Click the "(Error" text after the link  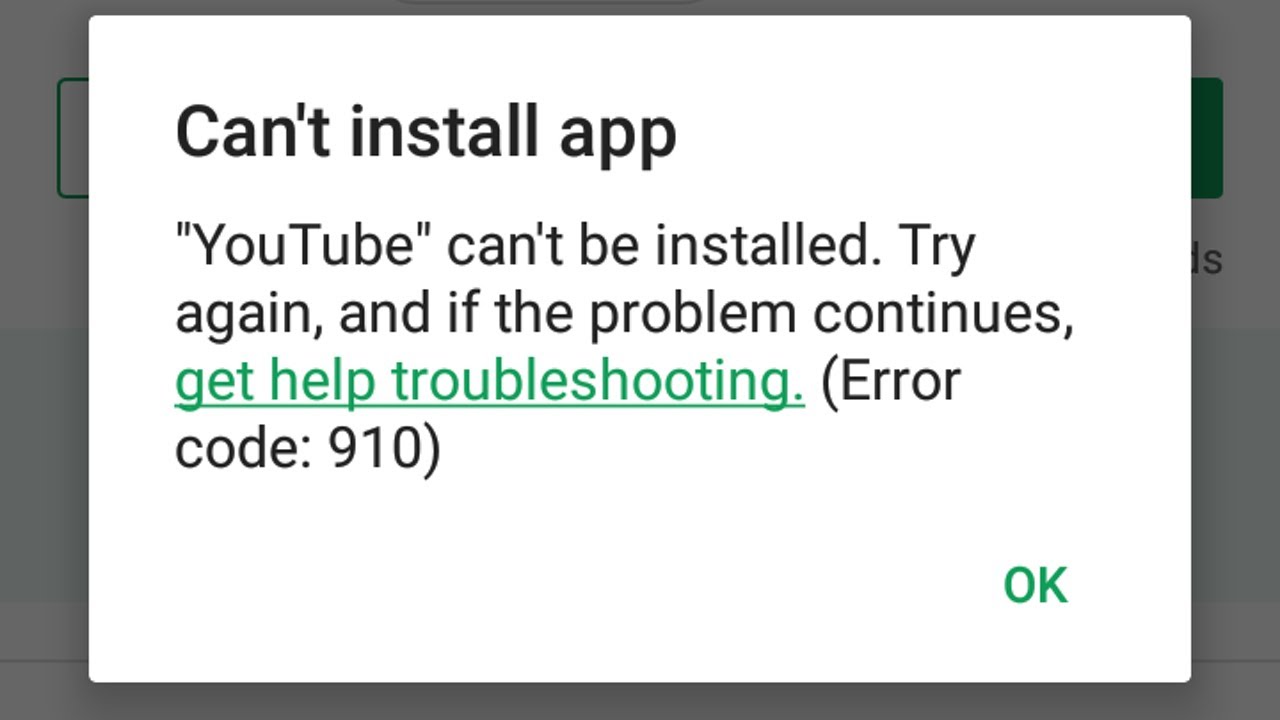(x=890, y=382)
